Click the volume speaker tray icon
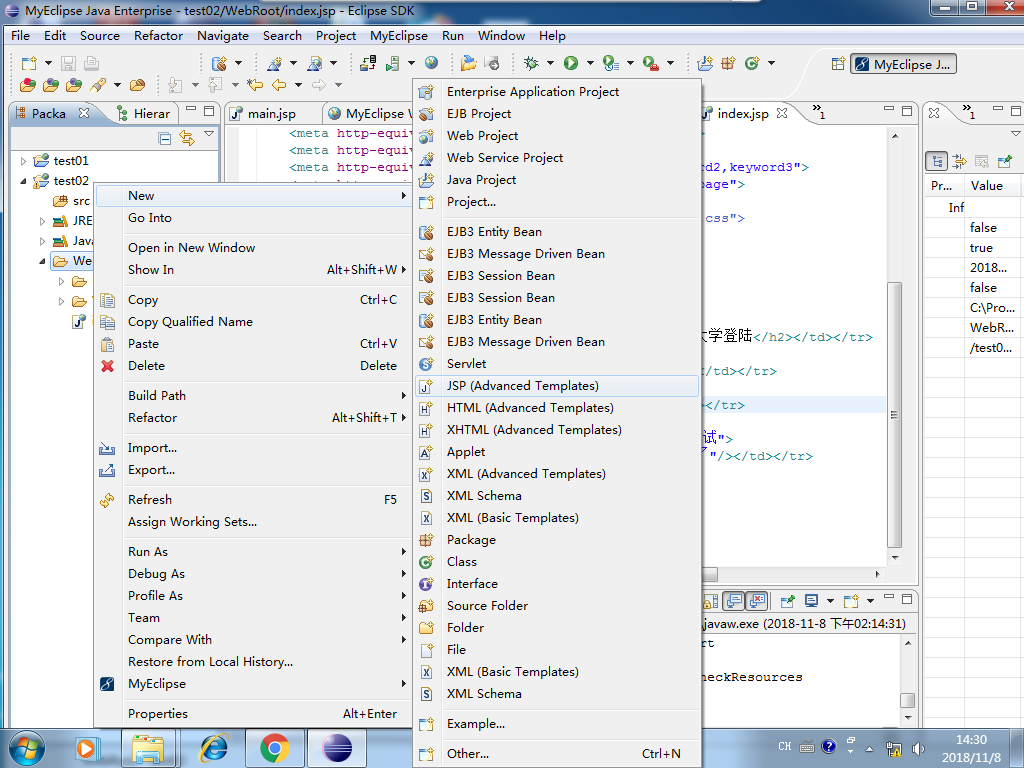 coord(918,748)
